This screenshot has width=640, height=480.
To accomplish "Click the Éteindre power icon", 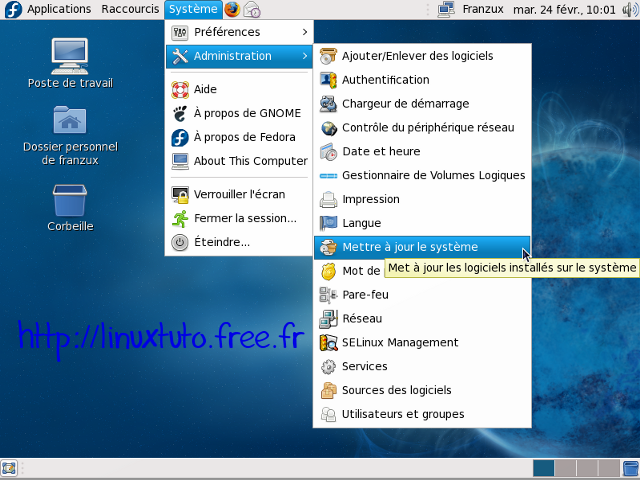I will 180,242.
